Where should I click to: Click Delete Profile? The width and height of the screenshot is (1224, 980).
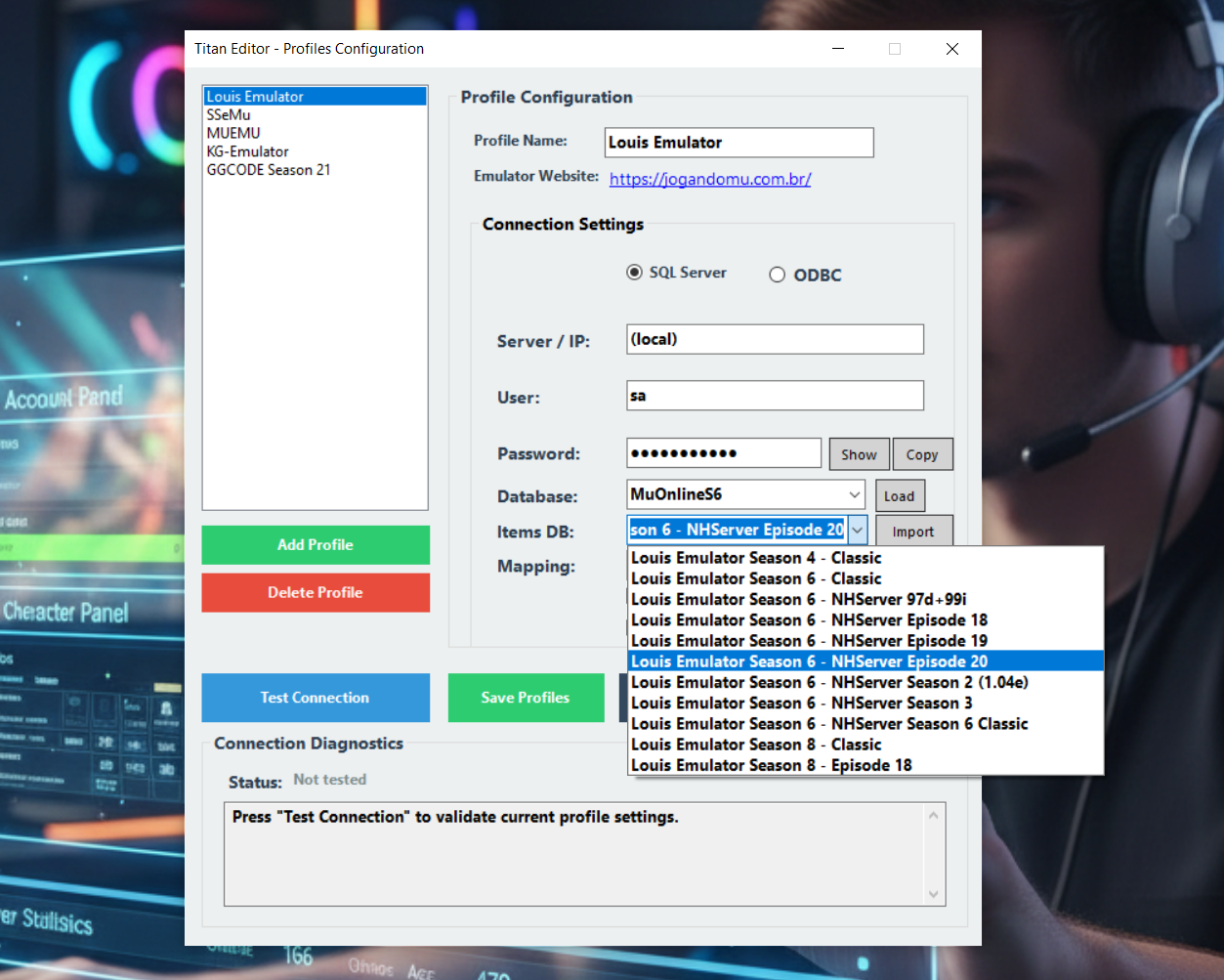315,592
